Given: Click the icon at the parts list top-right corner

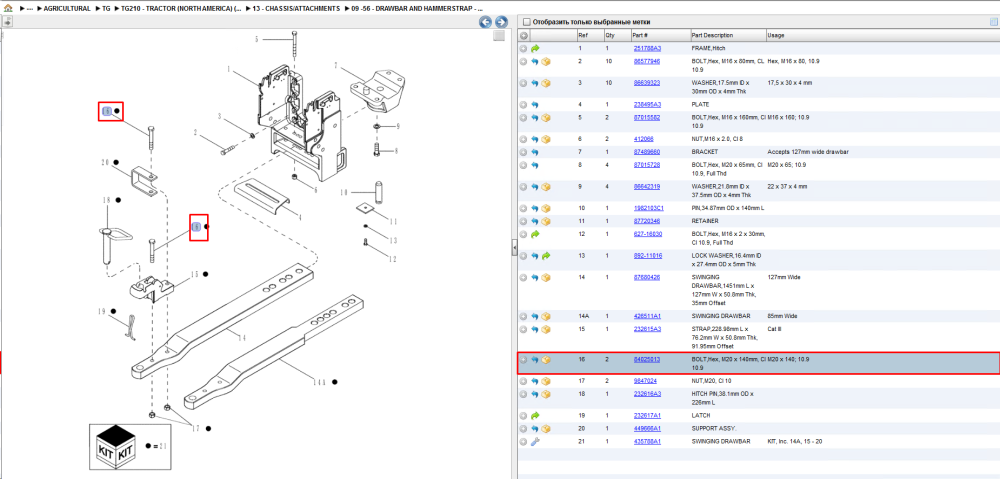Looking at the screenshot, I should point(993,22).
